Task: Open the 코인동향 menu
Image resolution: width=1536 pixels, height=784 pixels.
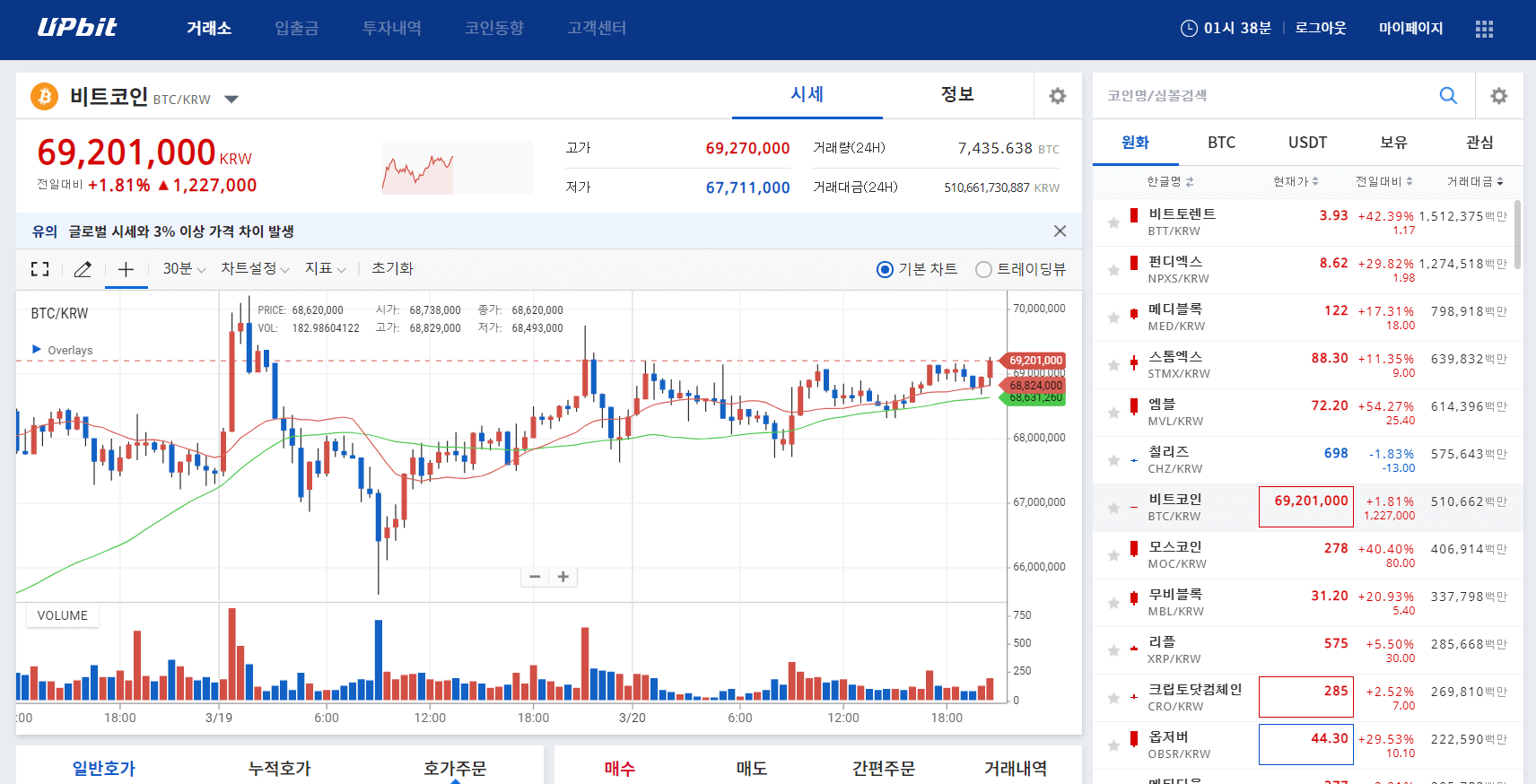Action: (494, 29)
